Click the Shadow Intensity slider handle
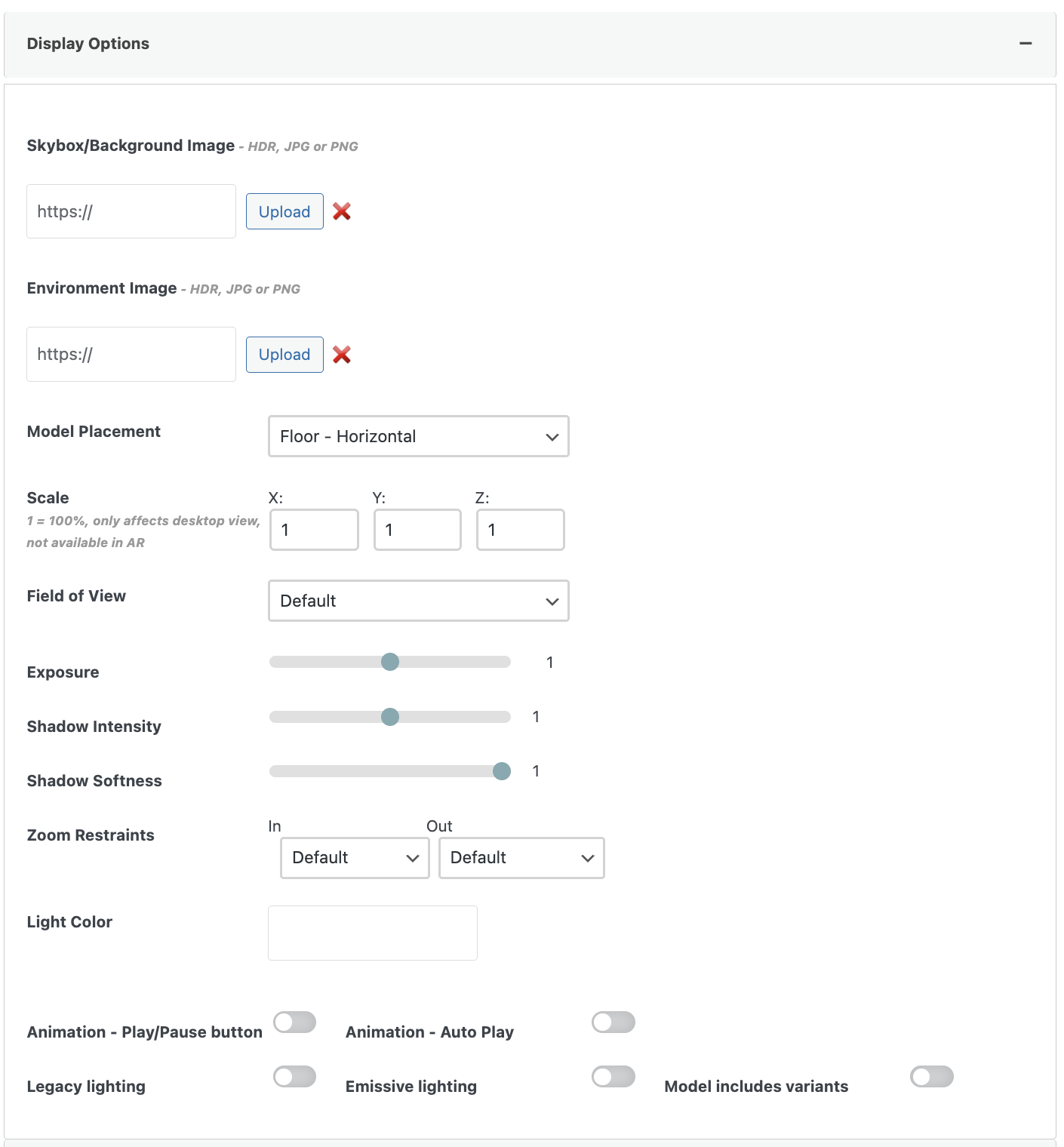Image resolution: width=1064 pixels, height=1147 pixels. [390, 717]
